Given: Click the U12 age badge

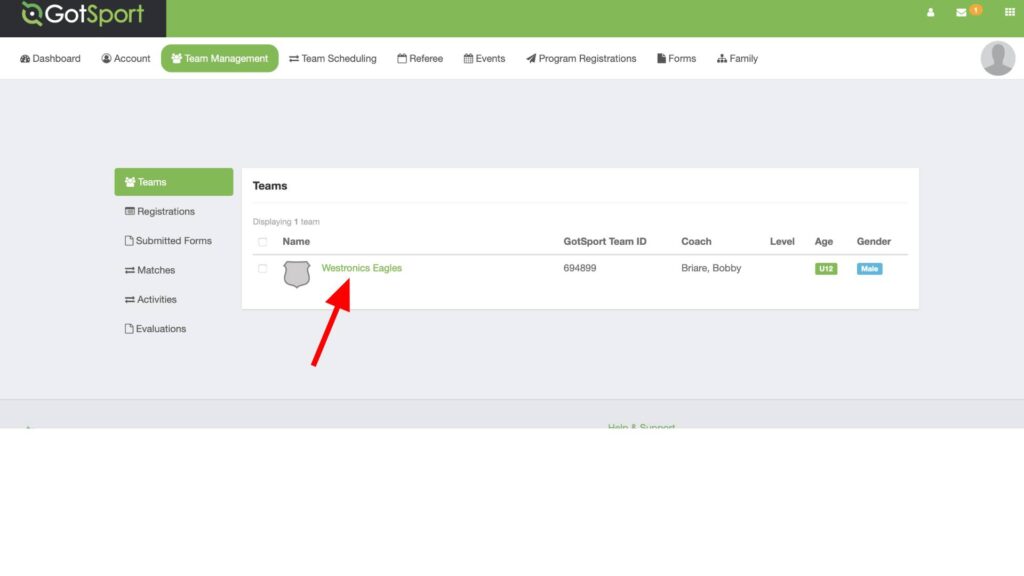Looking at the screenshot, I should tap(826, 269).
